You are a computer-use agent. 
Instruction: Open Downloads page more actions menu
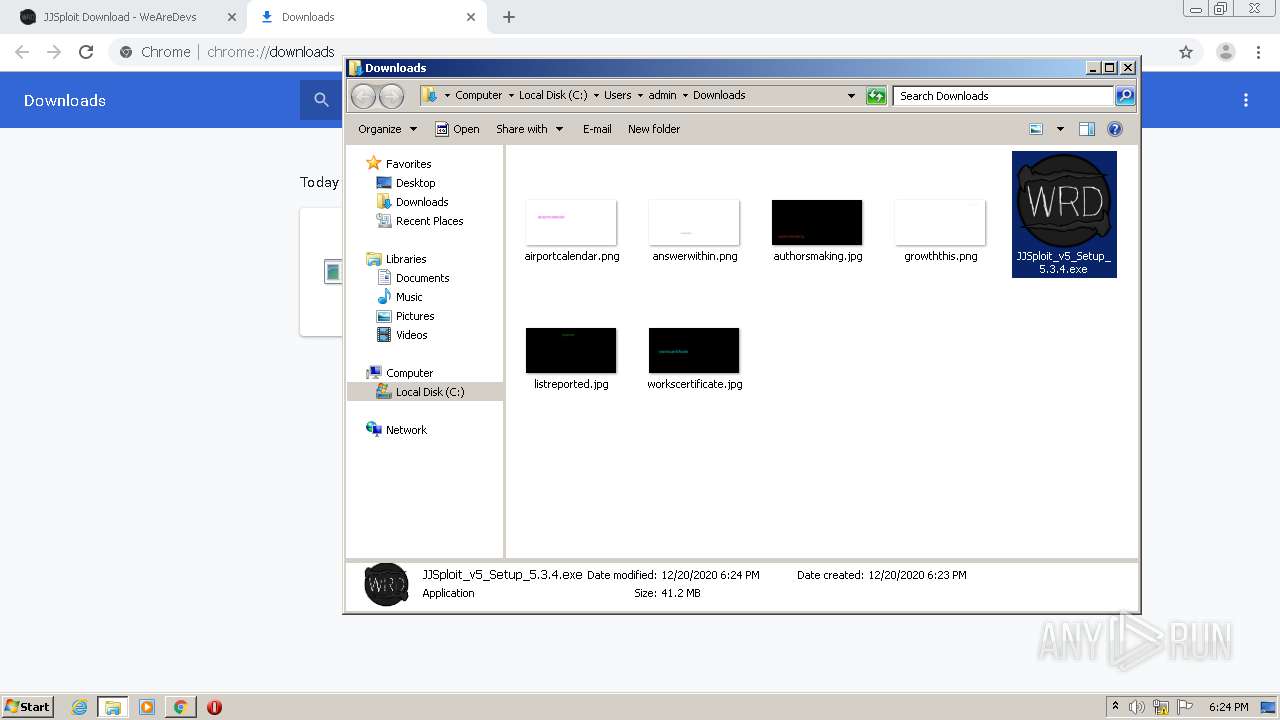1246,100
